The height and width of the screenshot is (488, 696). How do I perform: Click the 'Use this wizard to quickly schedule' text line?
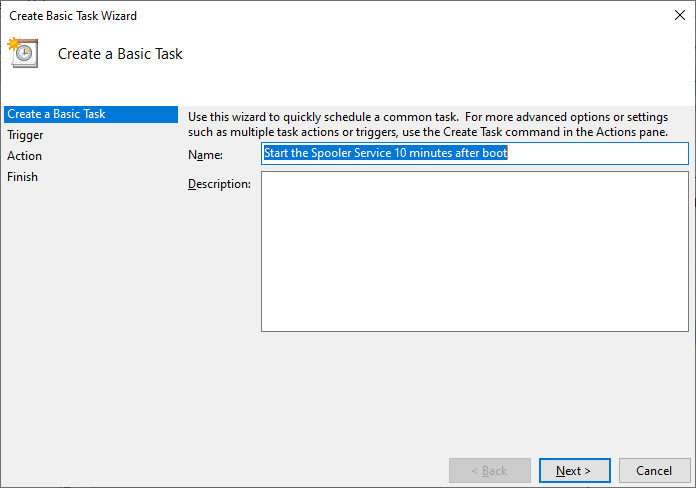pyautogui.click(x=428, y=117)
